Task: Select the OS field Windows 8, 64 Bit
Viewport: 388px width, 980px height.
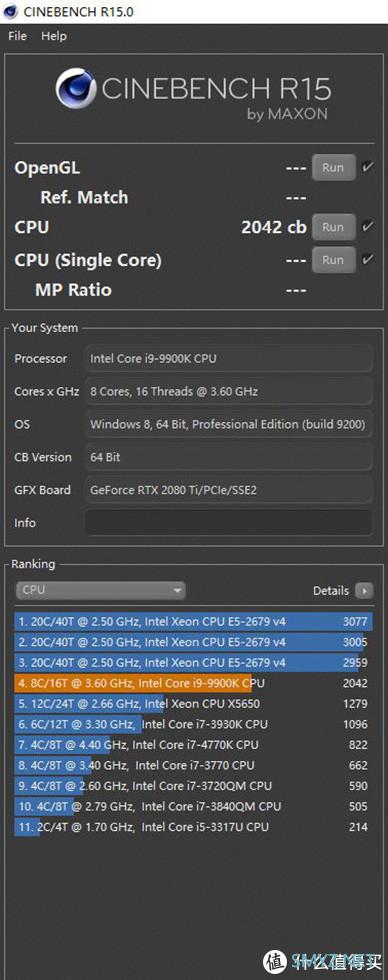Action: click(x=229, y=424)
